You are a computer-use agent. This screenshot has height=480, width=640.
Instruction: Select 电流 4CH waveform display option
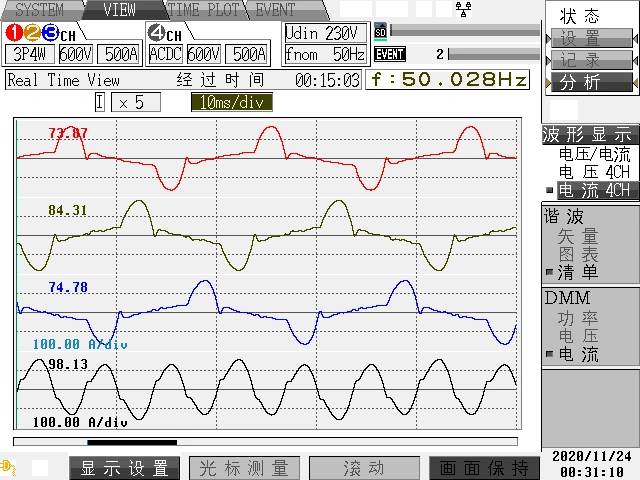pyautogui.click(x=594, y=191)
